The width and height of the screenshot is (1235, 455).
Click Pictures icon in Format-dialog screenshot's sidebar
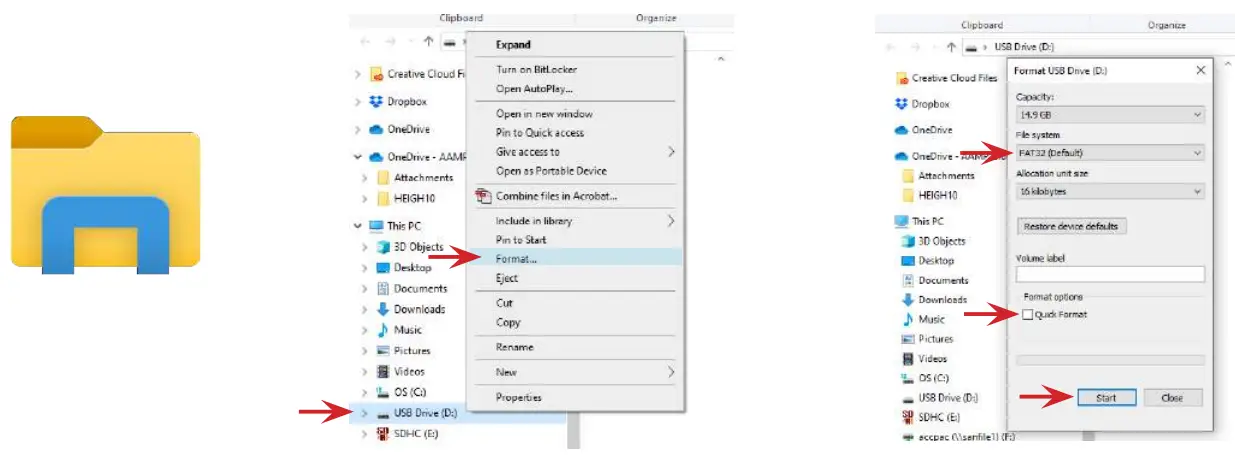pyautogui.click(x=908, y=339)
